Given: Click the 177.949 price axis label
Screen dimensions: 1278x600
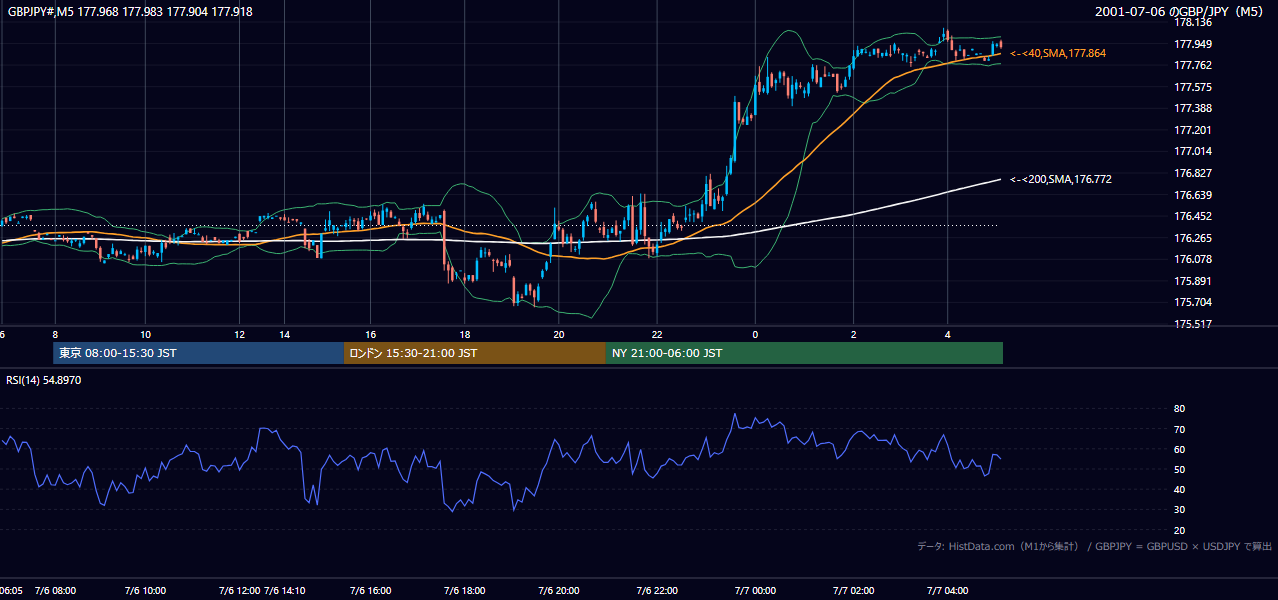Looking at the screenshot, I should coord(1193,44).
